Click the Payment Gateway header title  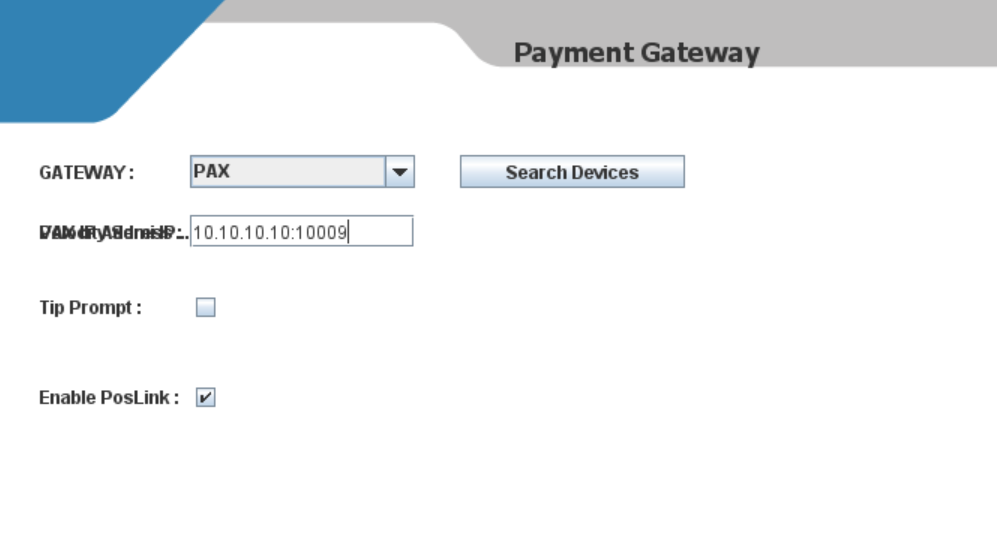[x=636, y=53]
